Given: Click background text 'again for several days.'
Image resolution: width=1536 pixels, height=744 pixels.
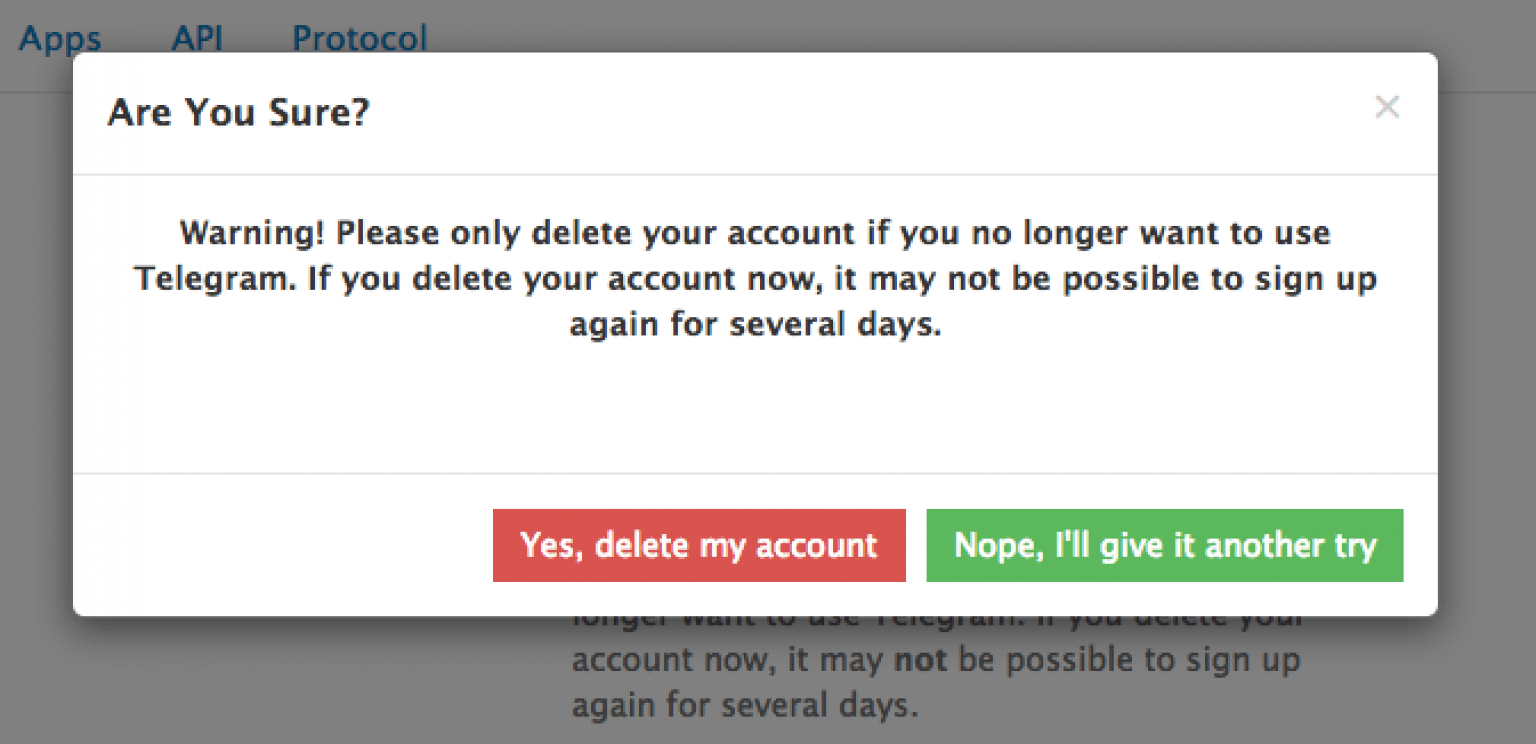Looking at the screenshot, I should click(744, 706).
